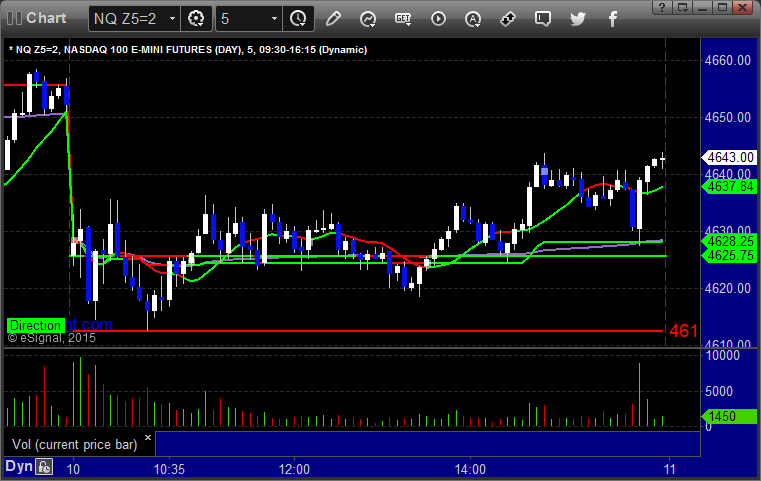761x481 pixels.
Task: Click the GET tools icon
Action: click(403, 19)
